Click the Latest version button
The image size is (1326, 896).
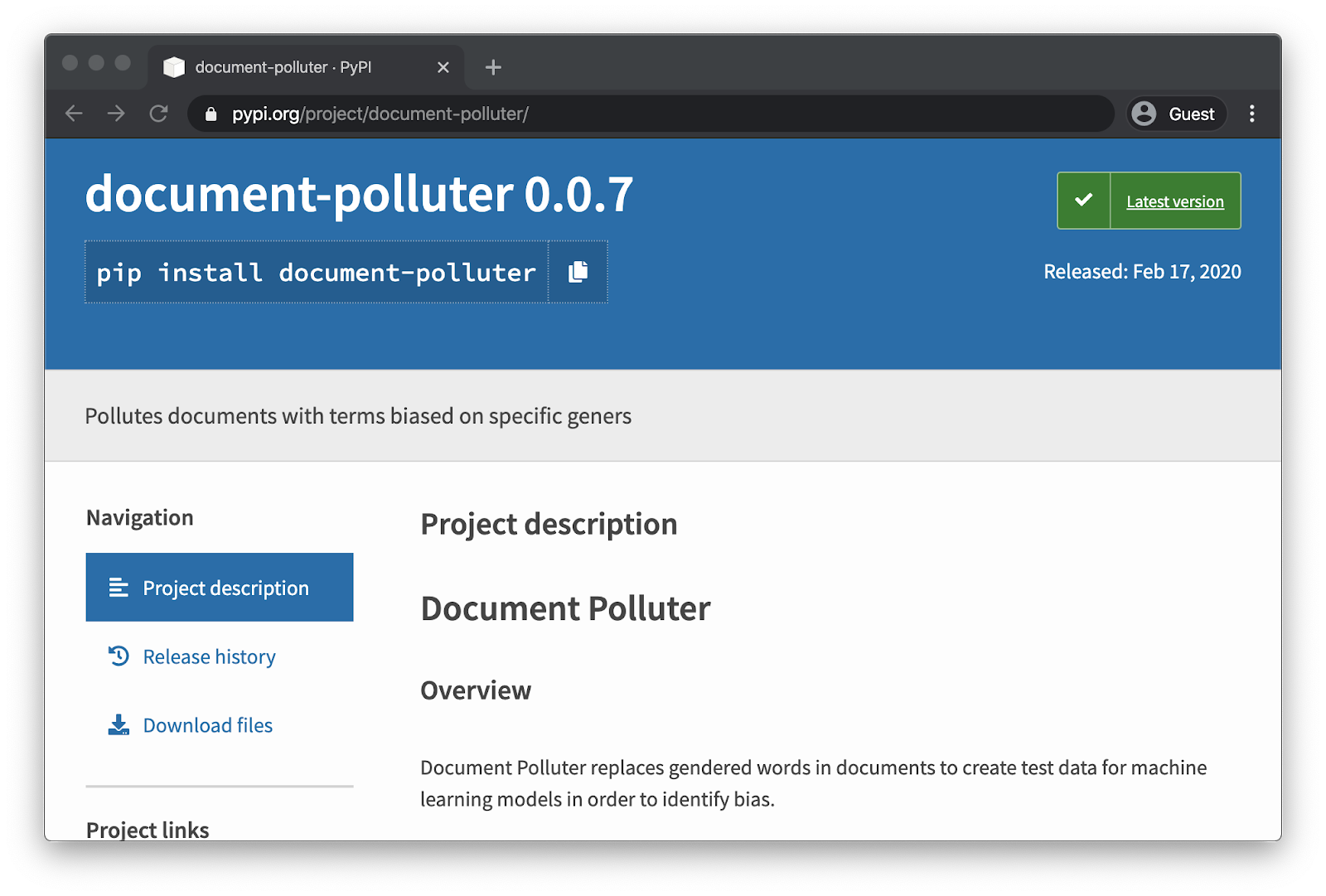pyautogui.click(x=1174, y=201)
